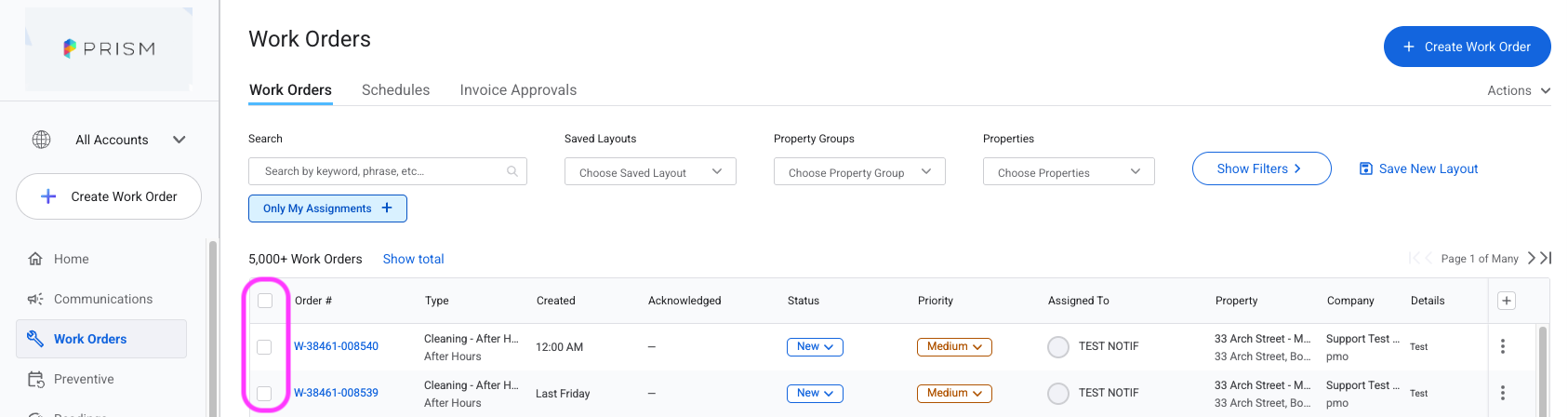Click the search magnifier icon

[x=512, y=171]
